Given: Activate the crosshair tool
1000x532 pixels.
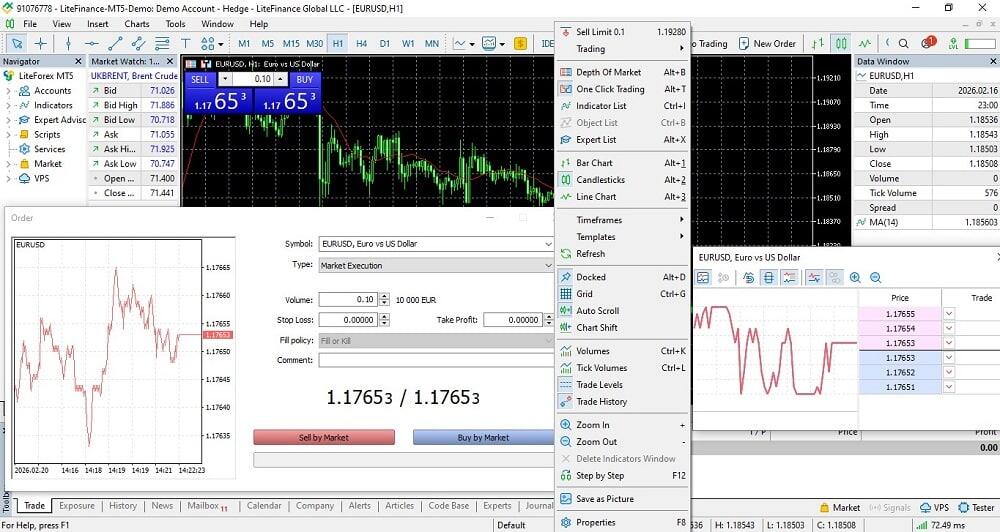Looking at the screenshot, I should coord(41,43).
